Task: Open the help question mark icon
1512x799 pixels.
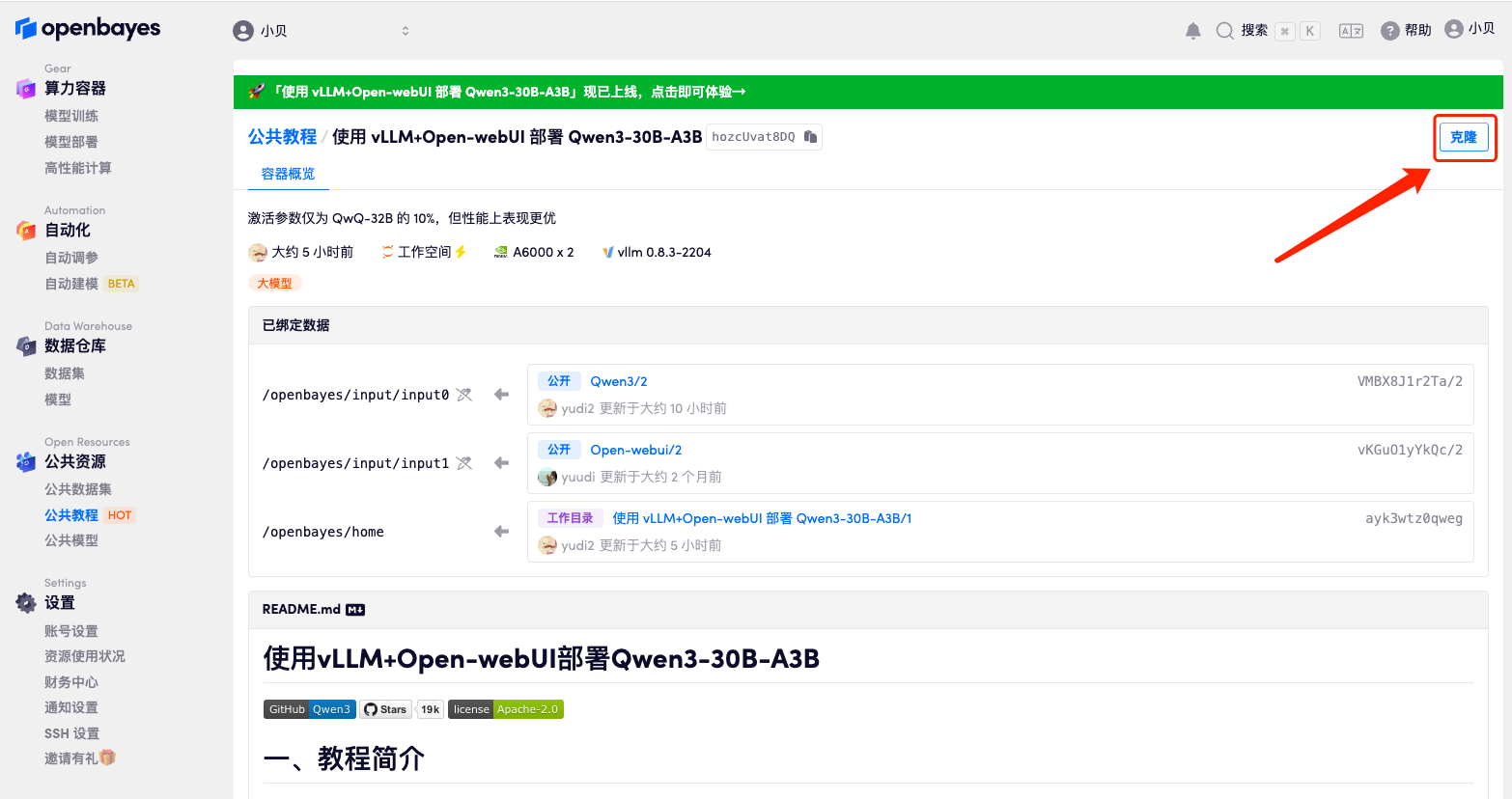Action: (x=1390, y=31)
